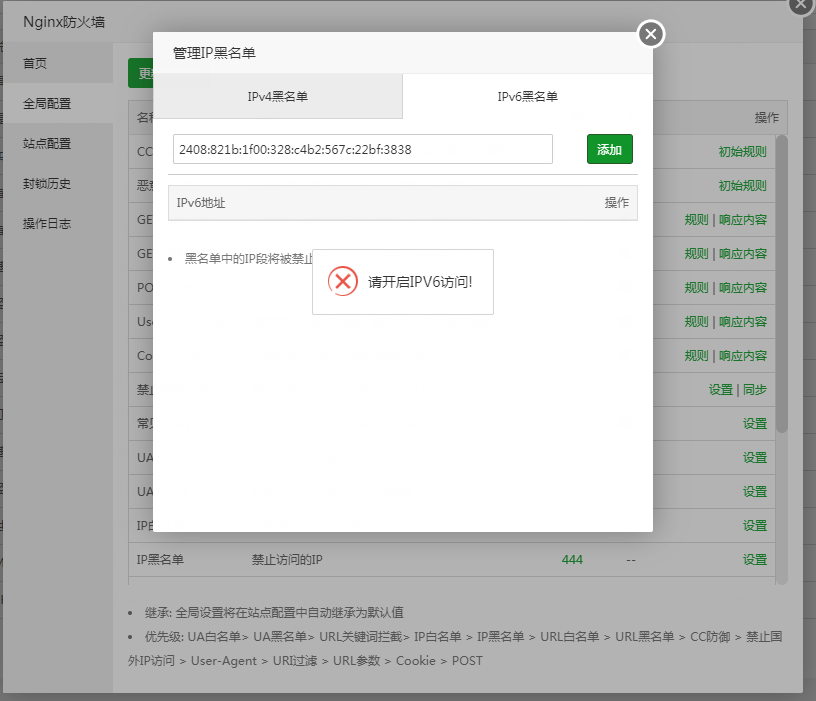Click the 同步 link in the 操作 column
This screenshot has width=816, height=701.
click(x=756, y=389)
